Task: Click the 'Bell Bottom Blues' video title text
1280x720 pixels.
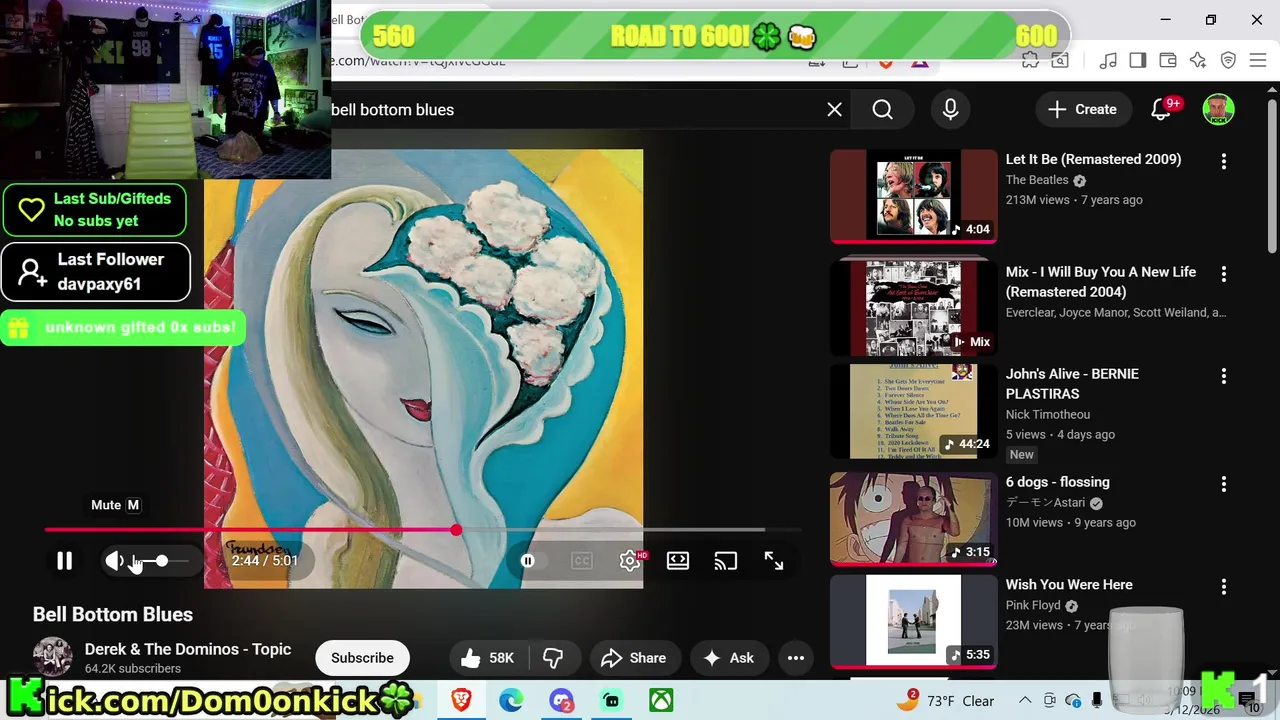Action: coord(113,615)
